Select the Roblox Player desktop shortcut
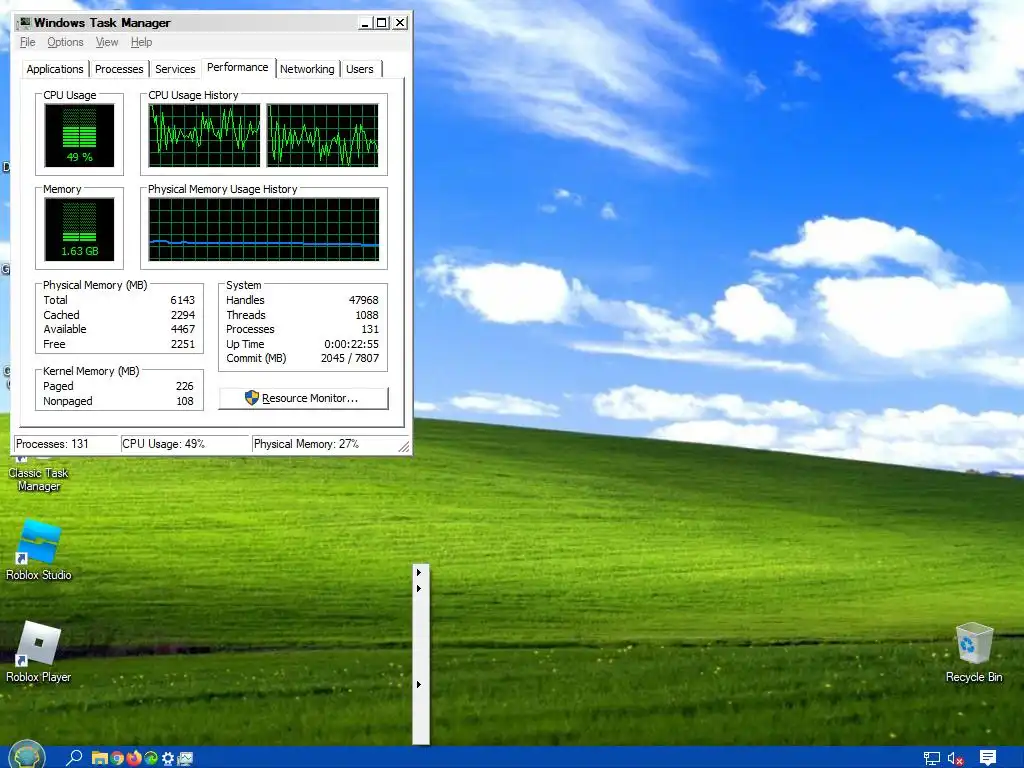Screen dimensions: 1024x768 coord(39,652)
